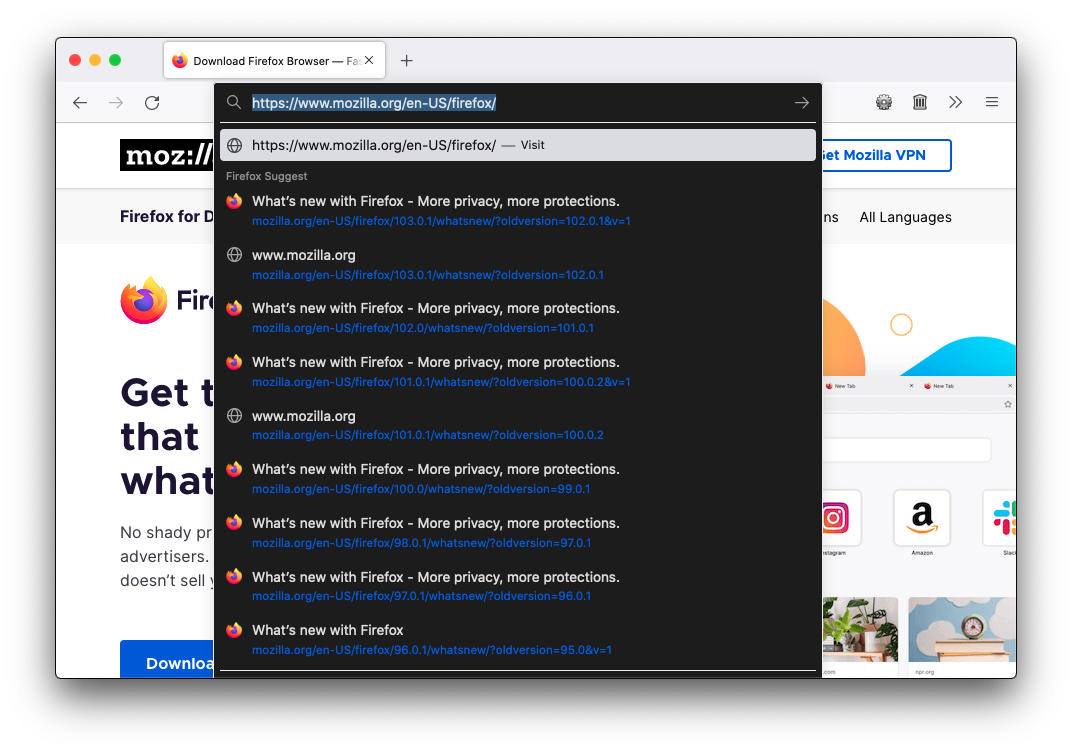Open What's new suggestion for Firefox 98.0.1
Screen dimensions: 1072x752
pyautogui.click(x=518, y=533)
